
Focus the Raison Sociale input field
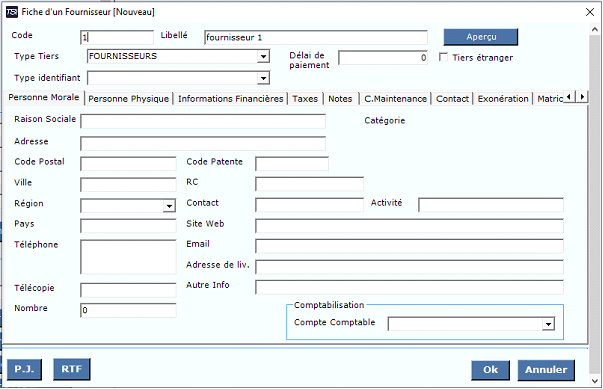click(203, 121)
